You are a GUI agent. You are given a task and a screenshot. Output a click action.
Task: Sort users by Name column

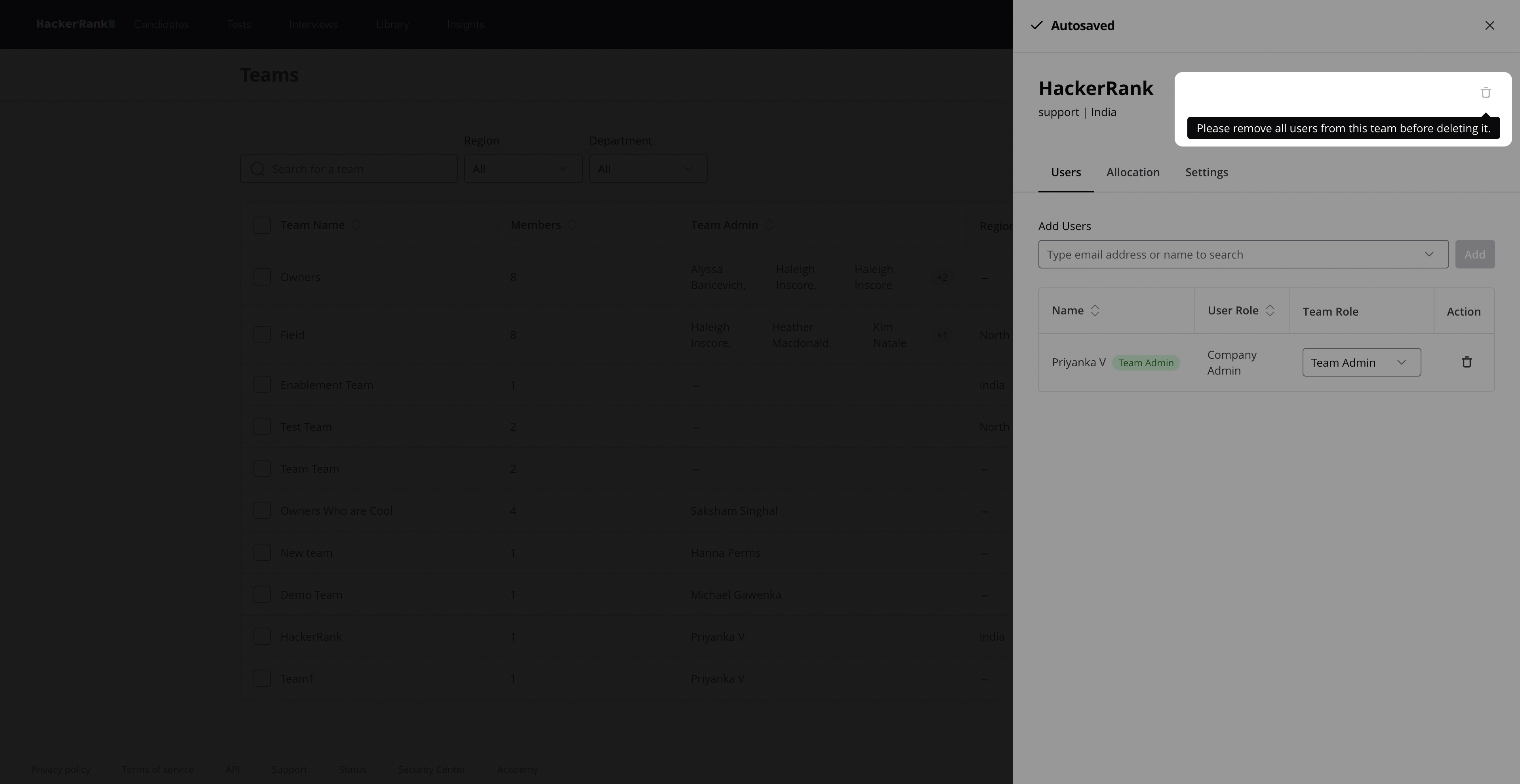pos(1095,311)
